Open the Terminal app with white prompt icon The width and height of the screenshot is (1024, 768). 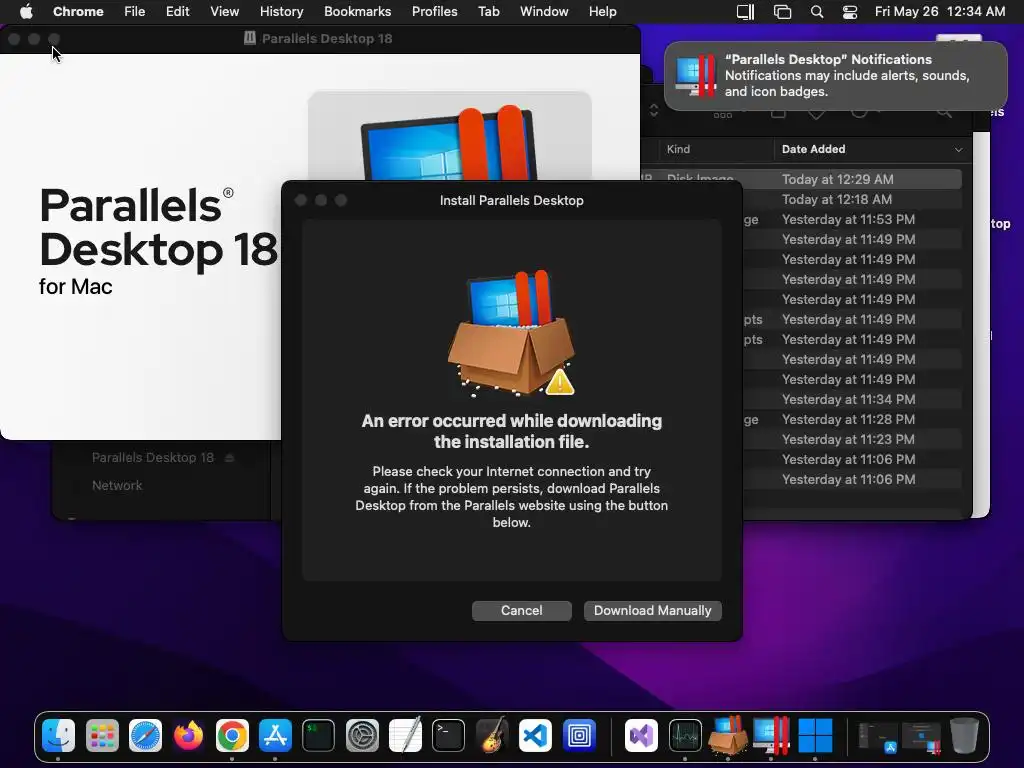[x=448, y=735]
